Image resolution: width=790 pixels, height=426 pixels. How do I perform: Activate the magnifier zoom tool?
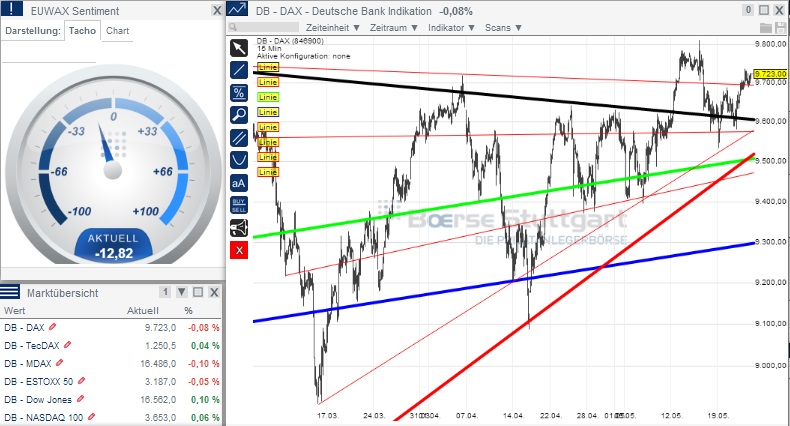(x=239, y=115)
